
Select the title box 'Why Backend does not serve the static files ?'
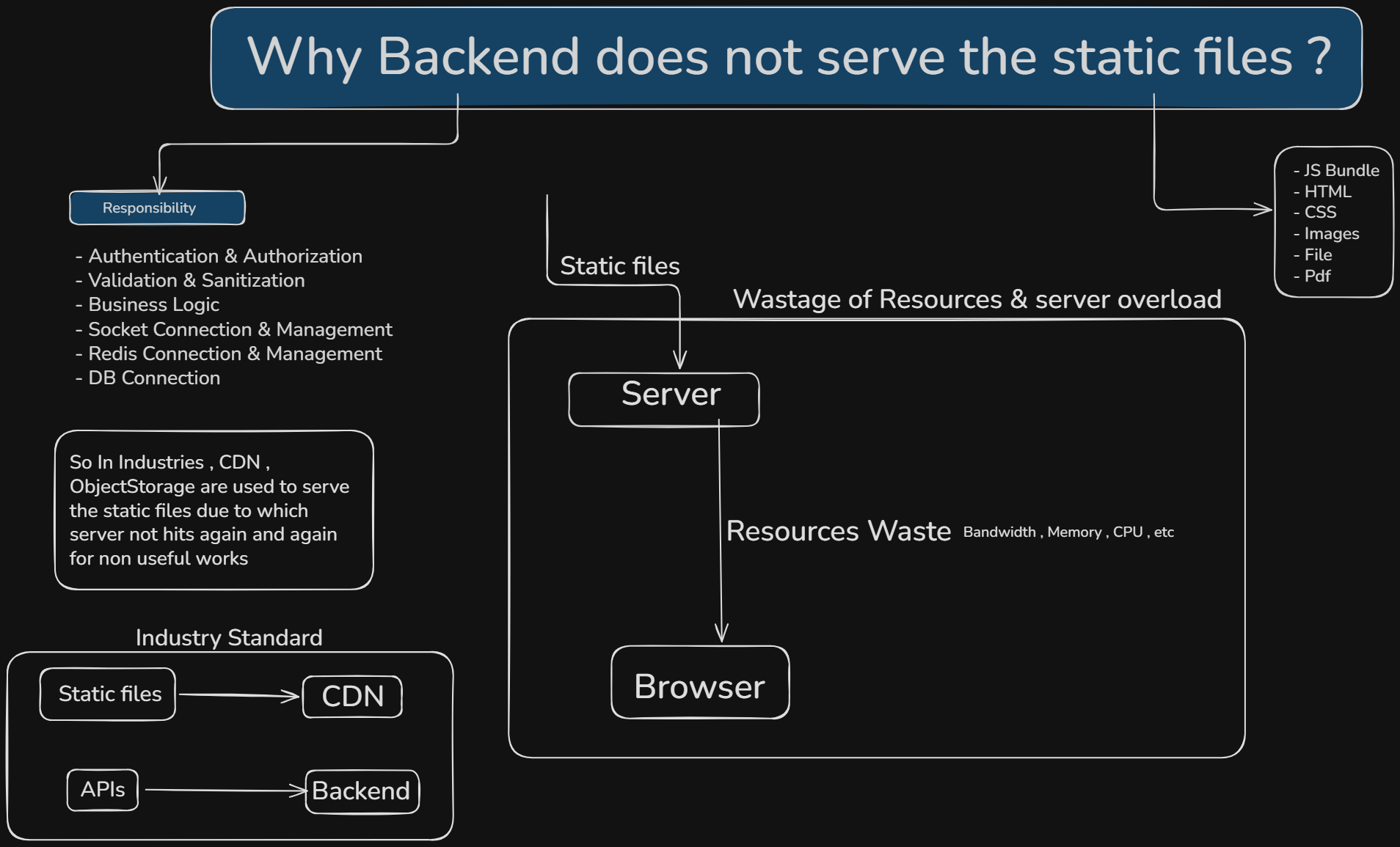[786, 59]
